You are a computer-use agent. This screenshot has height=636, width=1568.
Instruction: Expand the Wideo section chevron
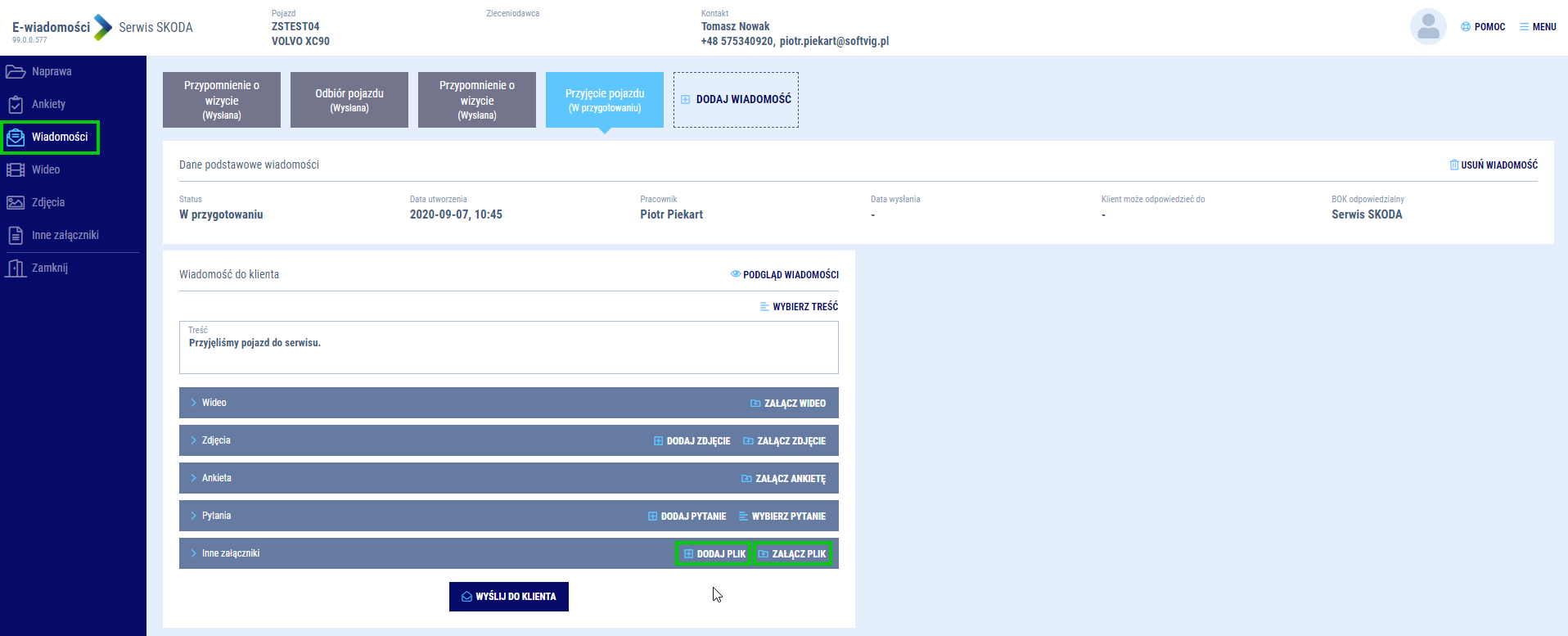click(193, 403)
